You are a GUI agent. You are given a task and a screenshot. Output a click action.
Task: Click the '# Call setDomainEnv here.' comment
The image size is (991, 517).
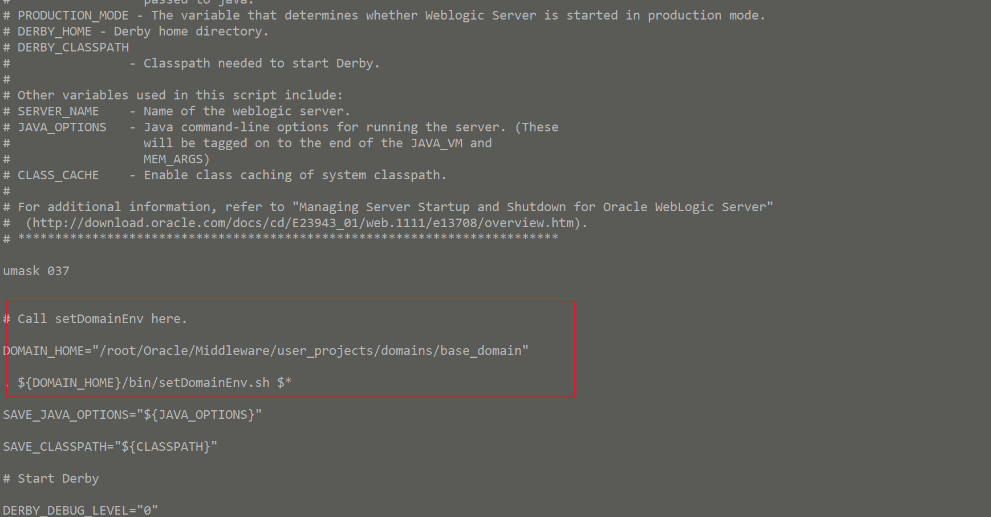[x=95, y=319]
